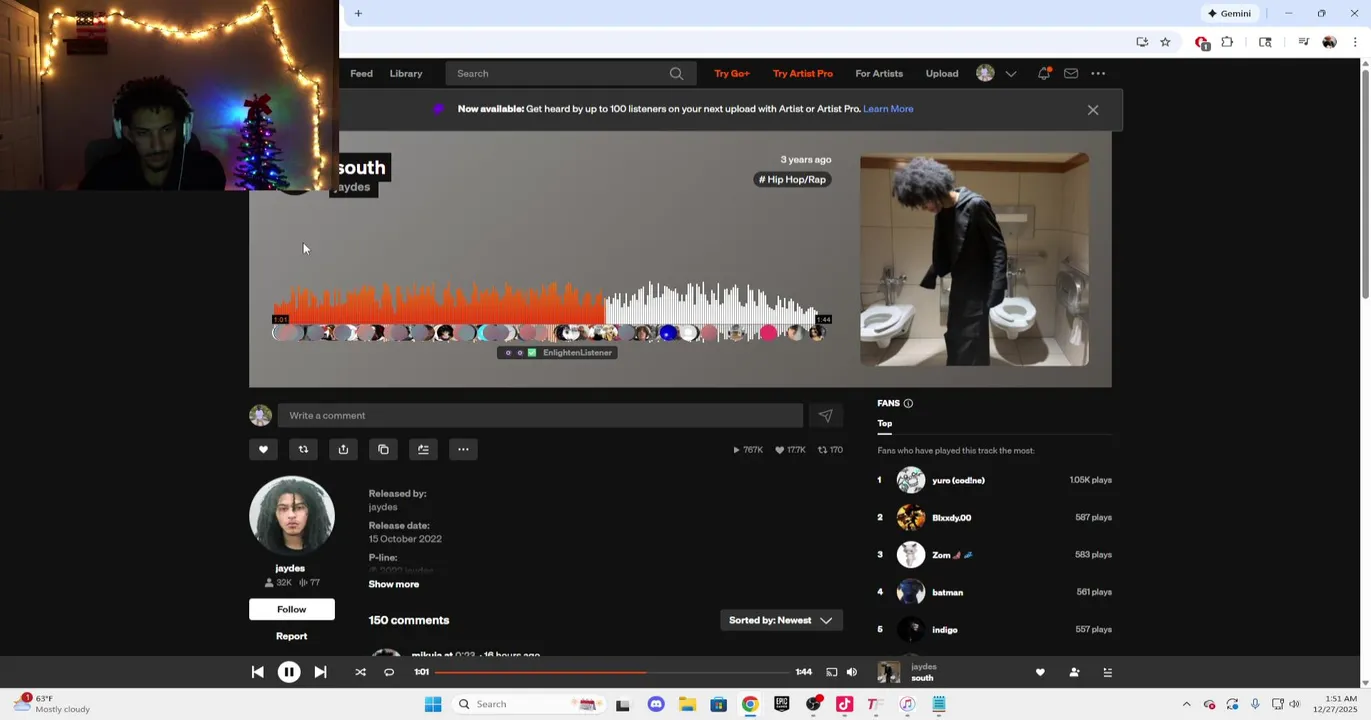Open the taskbar weather widget
Viewport: 1371px width, 720px height.
coord(52,704)
